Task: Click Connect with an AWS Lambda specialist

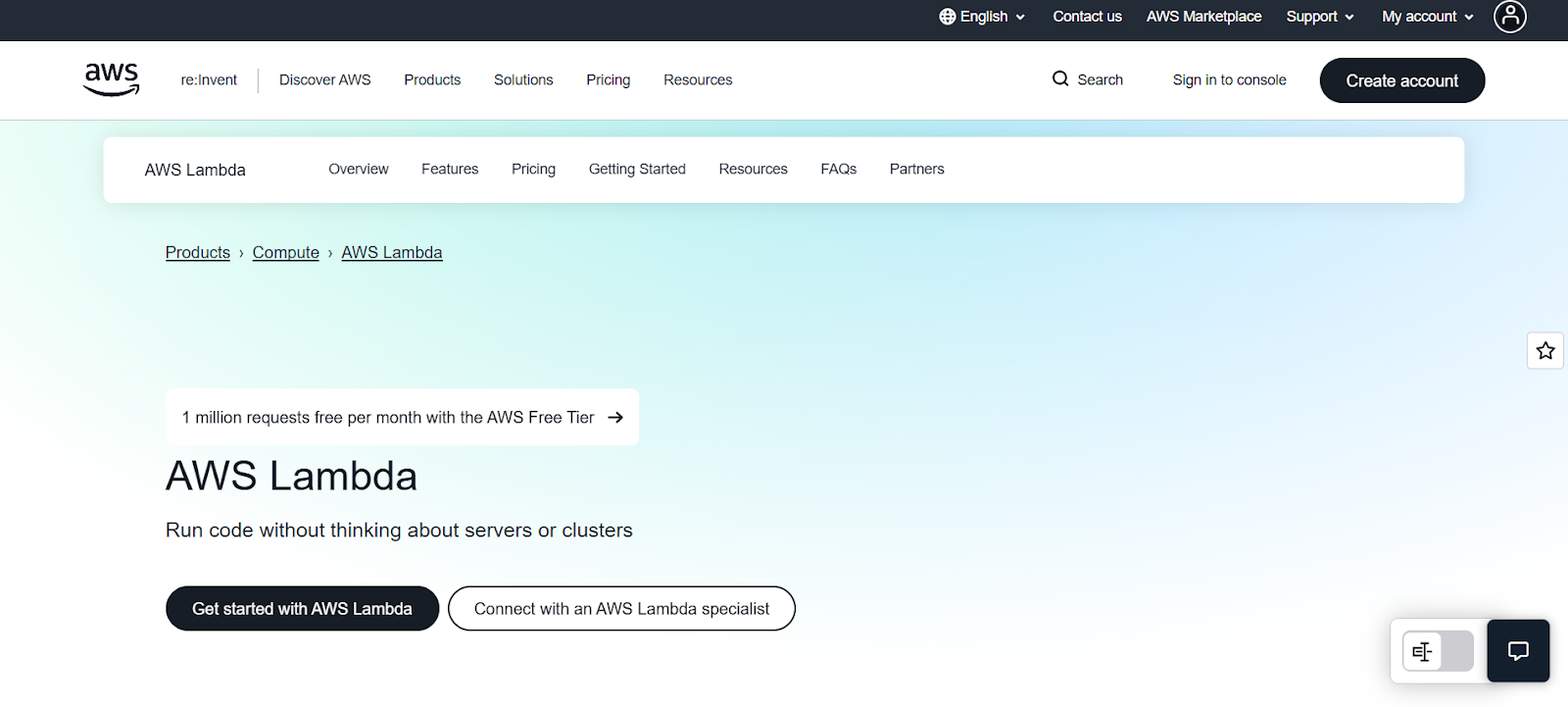Action: (x=621, y=609)
